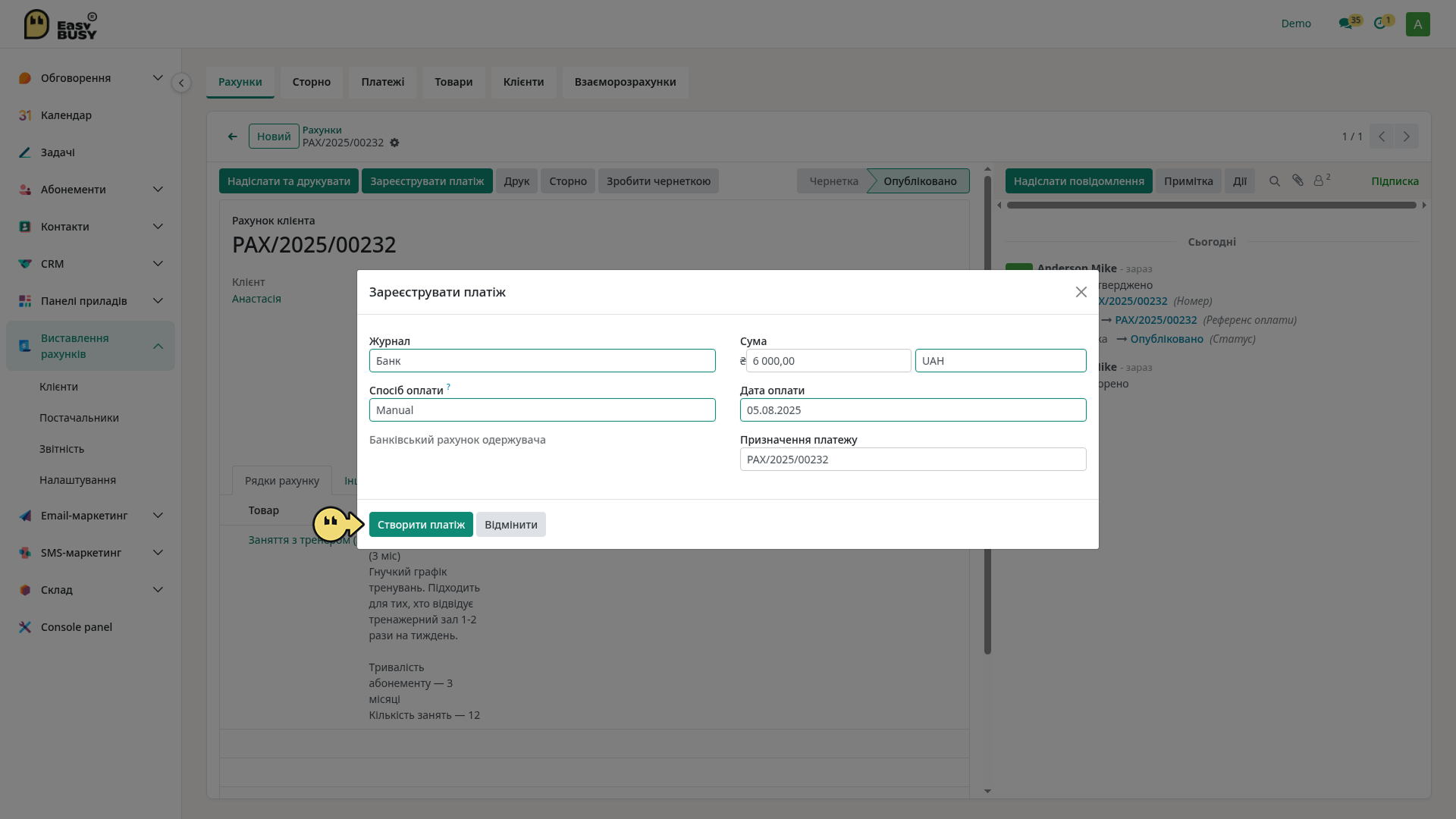Click the invoice settings gear icon
The width and height of the screenshot is (1456, 819).
[x=394, y=143]
